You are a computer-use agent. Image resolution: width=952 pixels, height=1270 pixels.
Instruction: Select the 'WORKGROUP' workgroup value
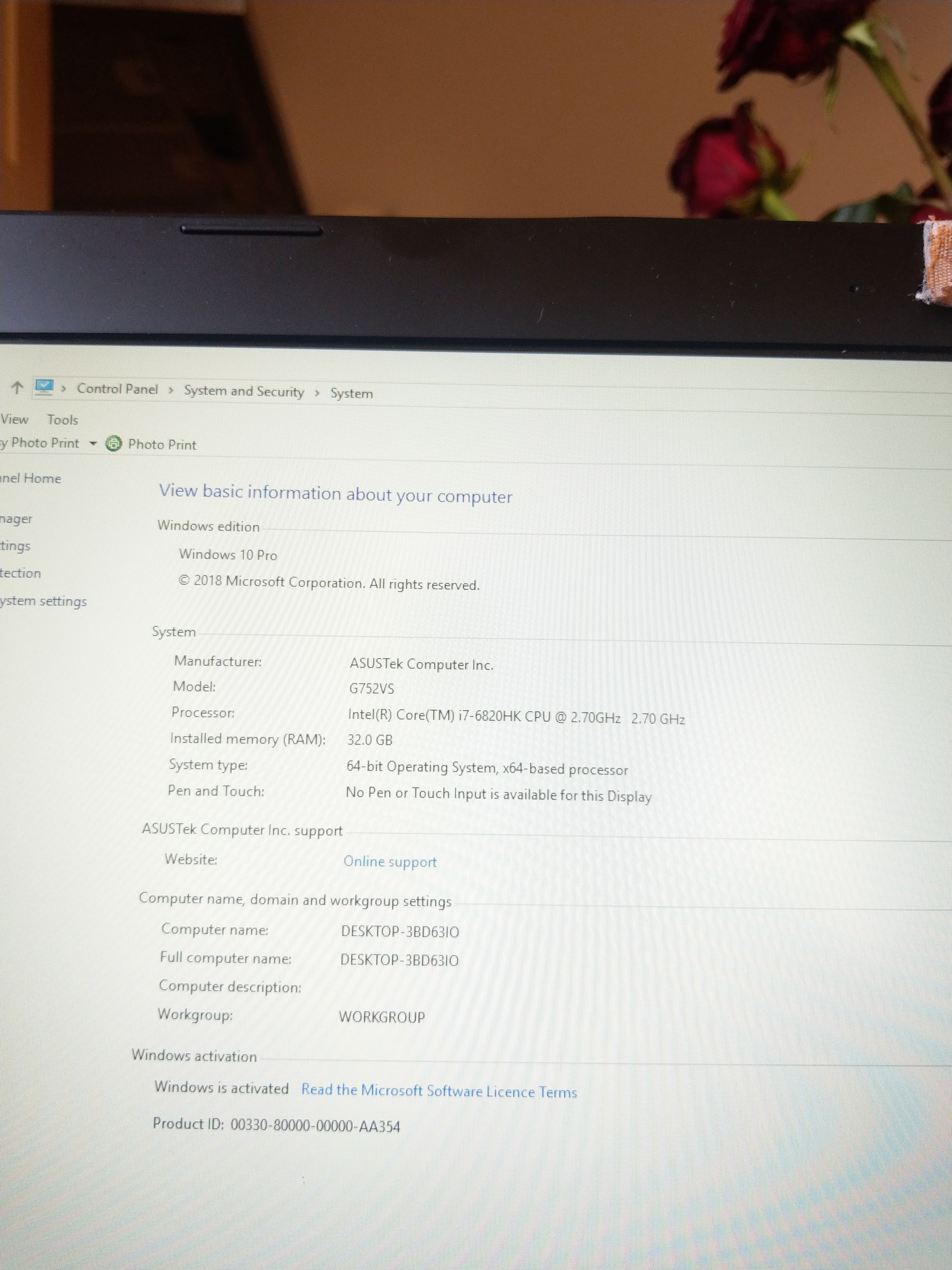pos(382,1017)
